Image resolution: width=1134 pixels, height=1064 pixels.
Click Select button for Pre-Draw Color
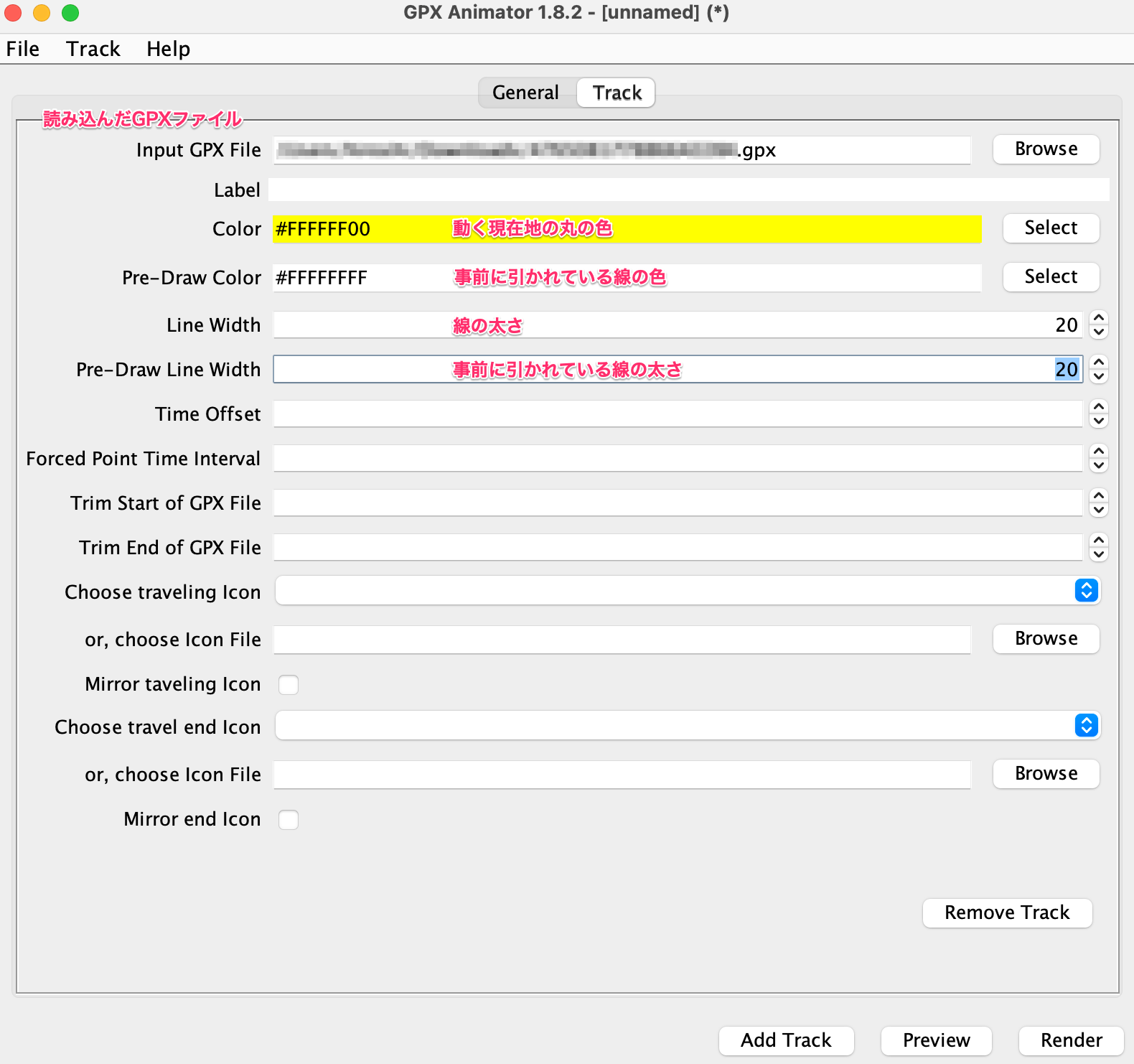point(1051,277)
